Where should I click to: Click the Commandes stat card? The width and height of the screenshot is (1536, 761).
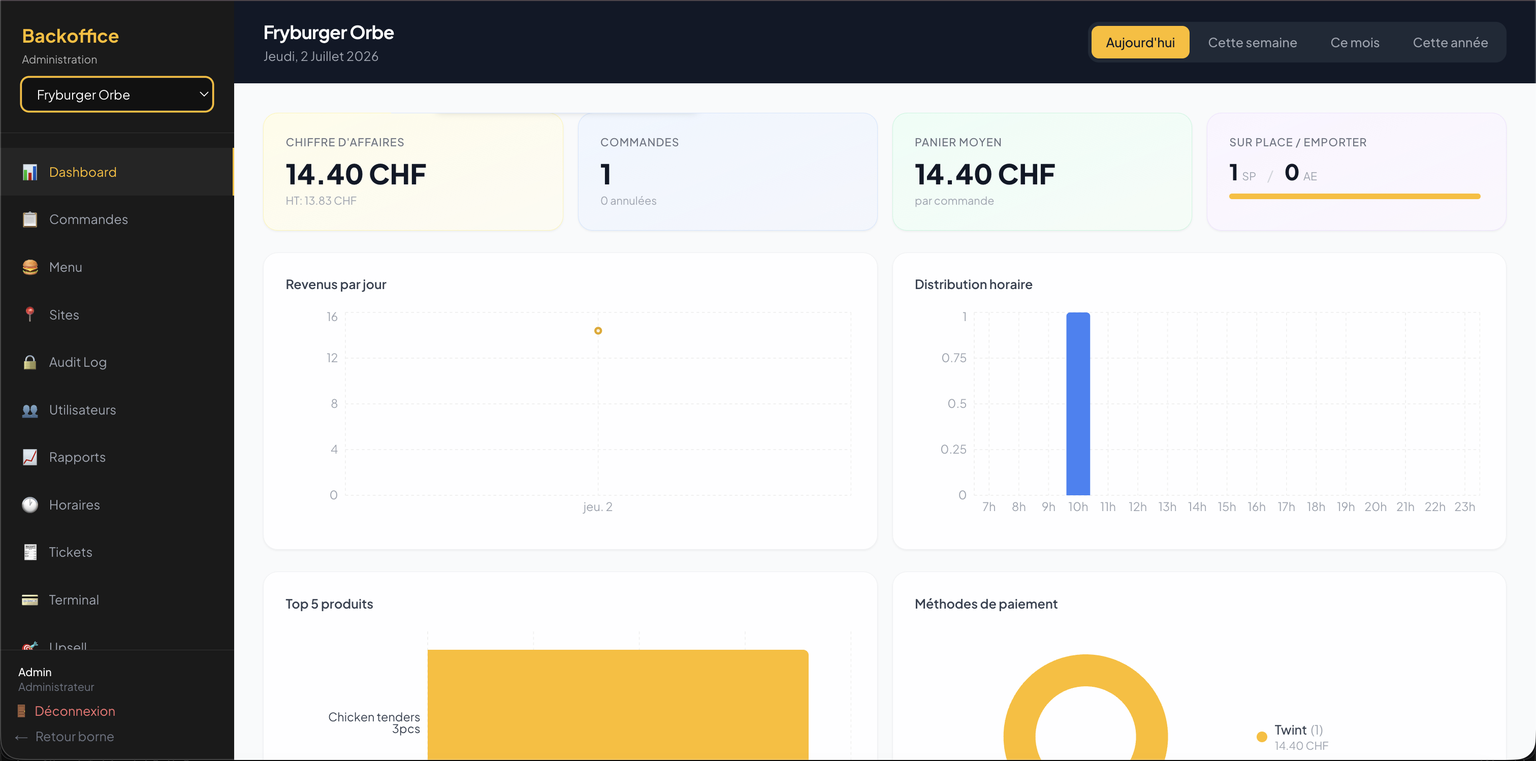(x=727, y=172)
